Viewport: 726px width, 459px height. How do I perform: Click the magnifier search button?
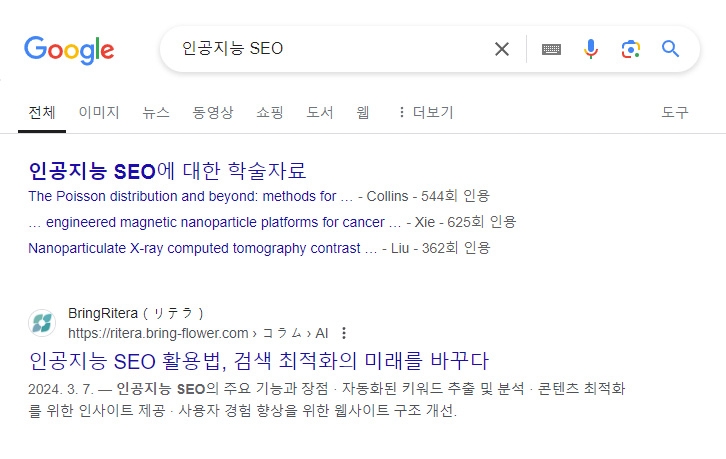coord(670,48)
